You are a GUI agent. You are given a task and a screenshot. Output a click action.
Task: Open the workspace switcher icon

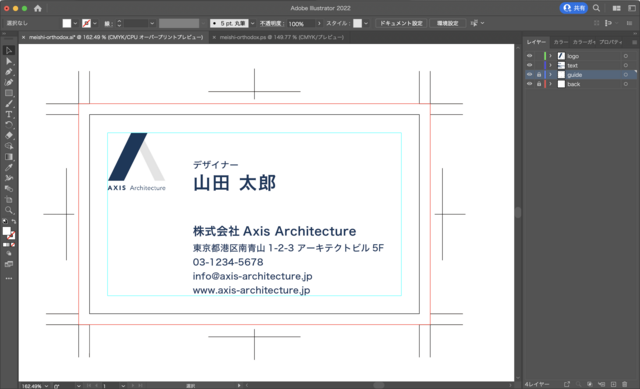[x=631, y=8]
